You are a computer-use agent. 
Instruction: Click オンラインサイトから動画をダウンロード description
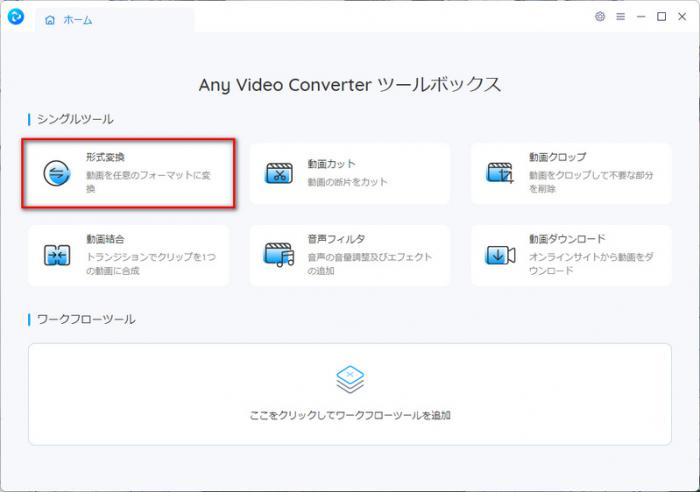[x=591, y=264]
